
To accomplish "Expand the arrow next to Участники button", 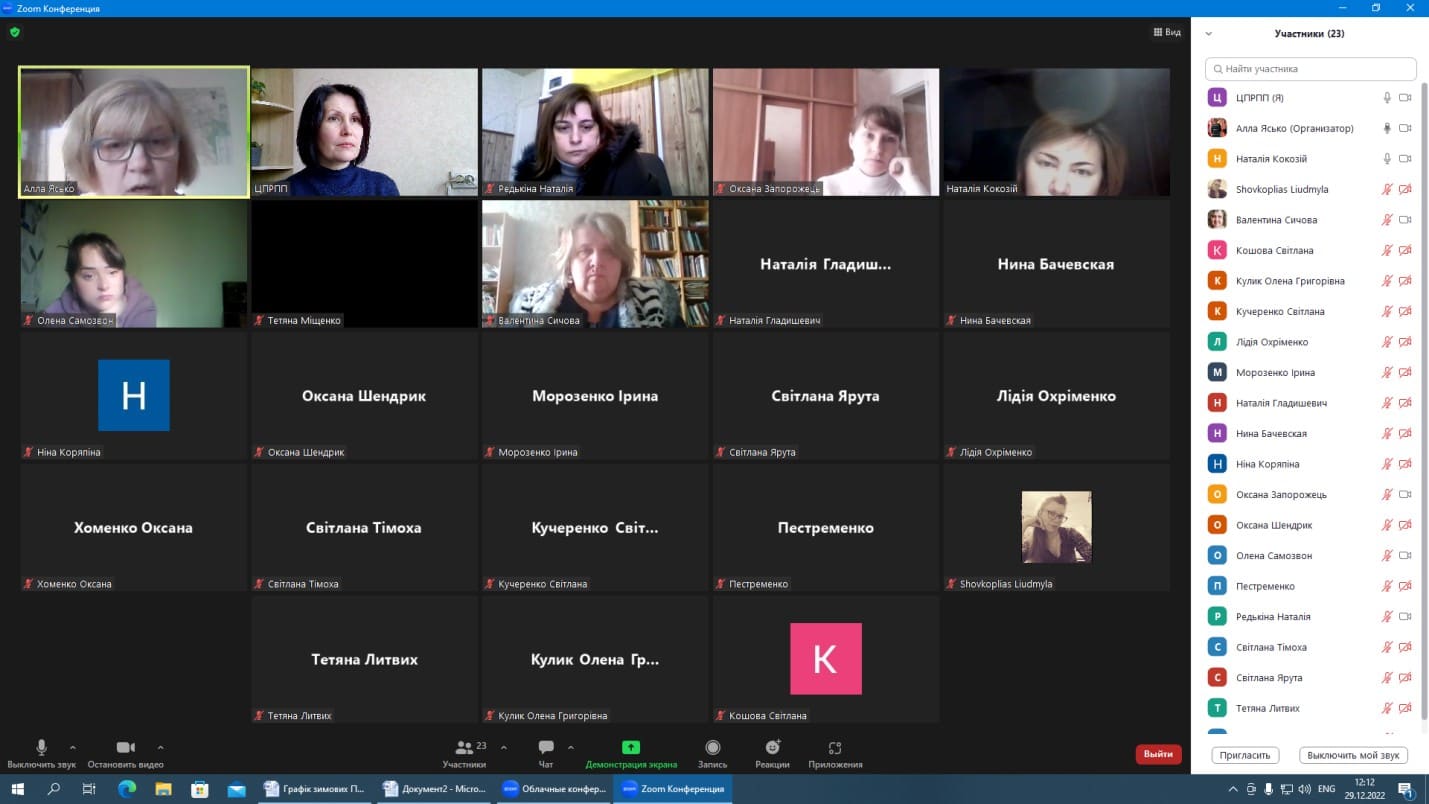I will tap(503, 747).
